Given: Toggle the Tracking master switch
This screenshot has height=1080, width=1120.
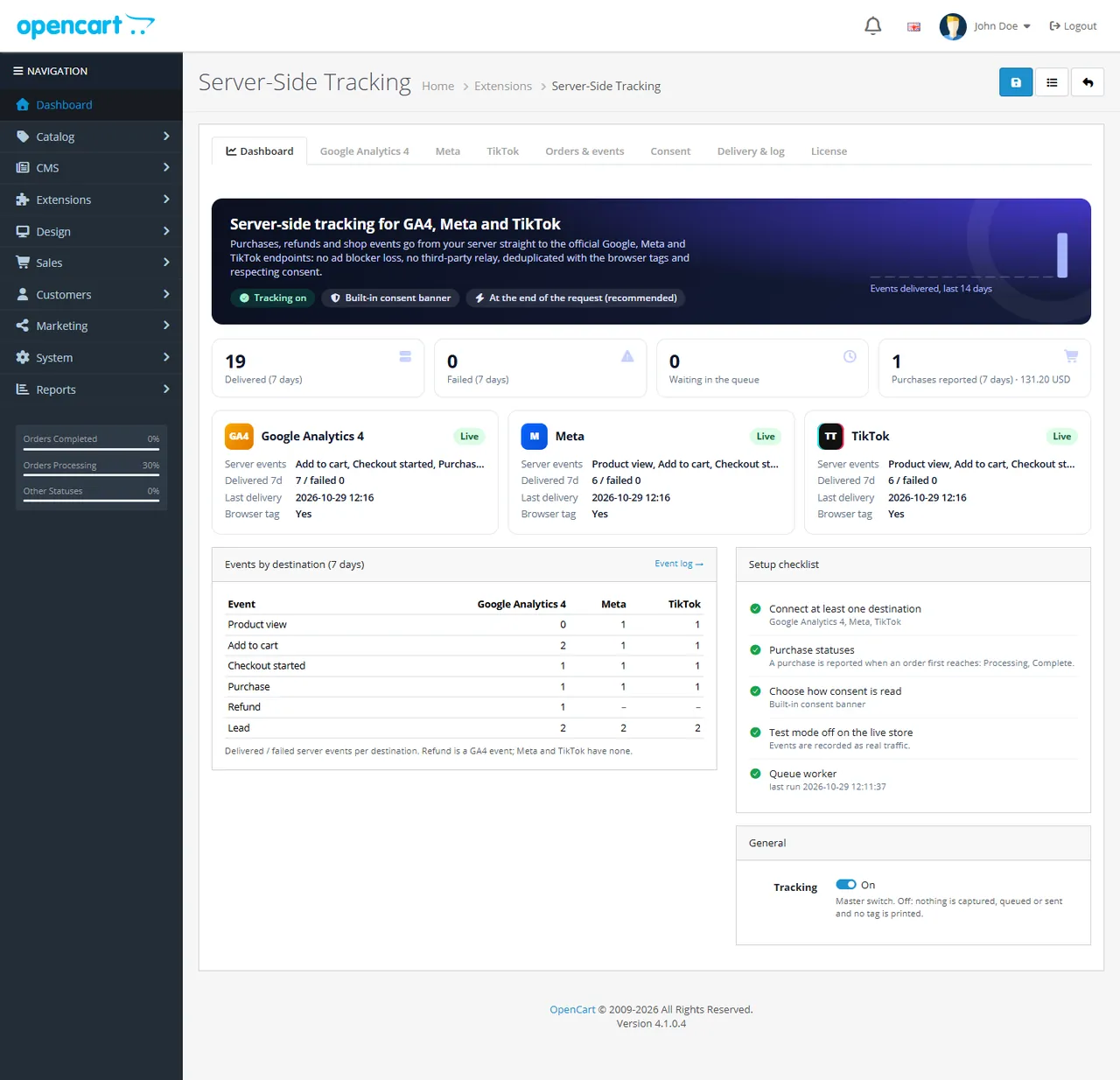Looking at the screenshot, I should pyautogui.click(x=846, y=885).
